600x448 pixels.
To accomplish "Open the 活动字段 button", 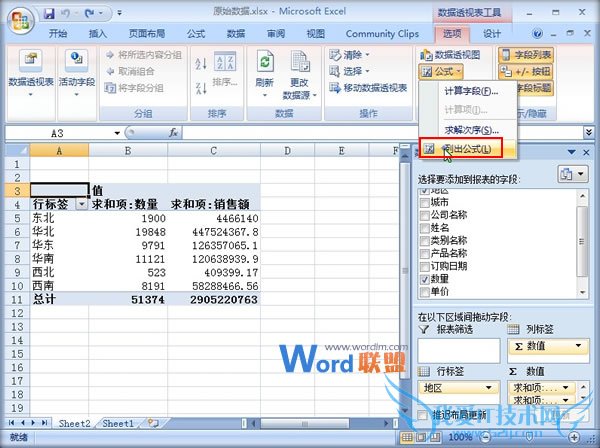I will (77, 75).
